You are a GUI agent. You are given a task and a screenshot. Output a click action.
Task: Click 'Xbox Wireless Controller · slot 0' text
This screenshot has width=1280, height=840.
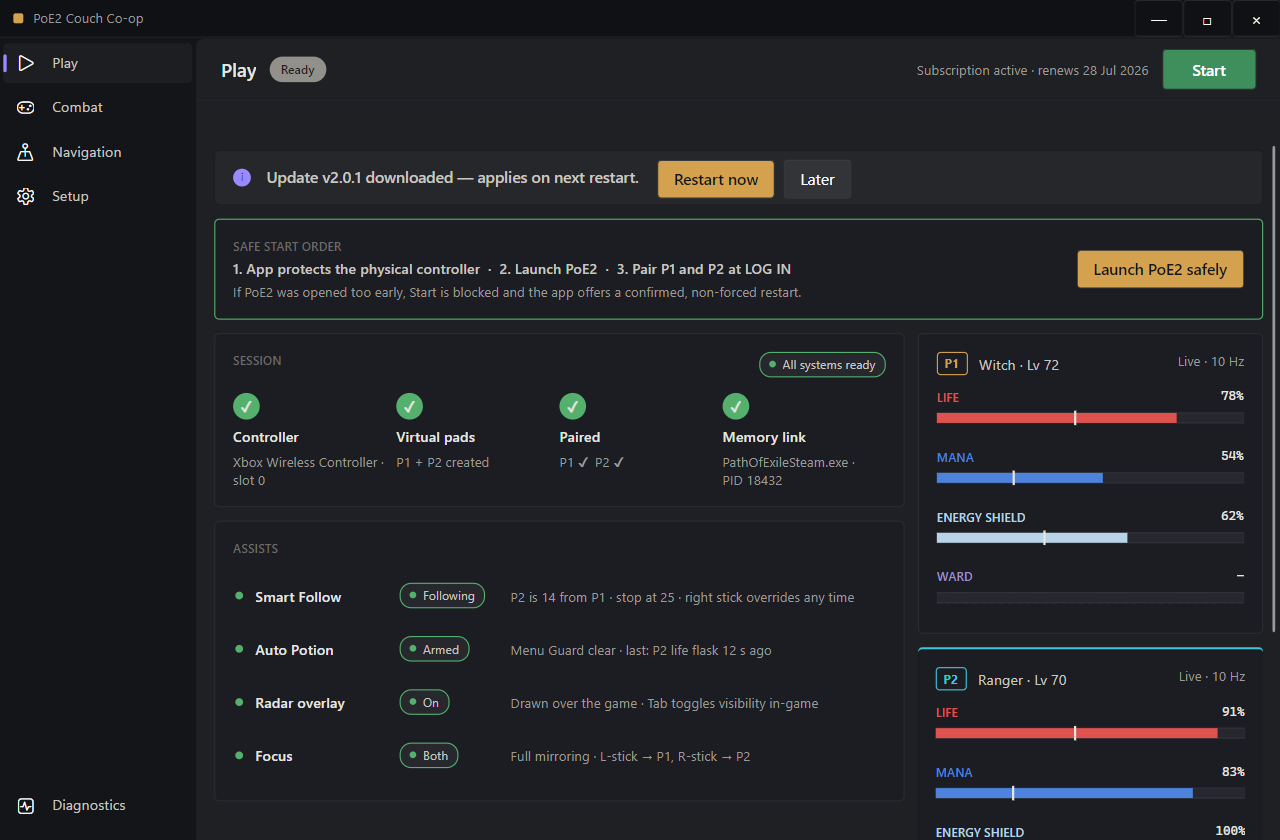(x=309, y=471)
